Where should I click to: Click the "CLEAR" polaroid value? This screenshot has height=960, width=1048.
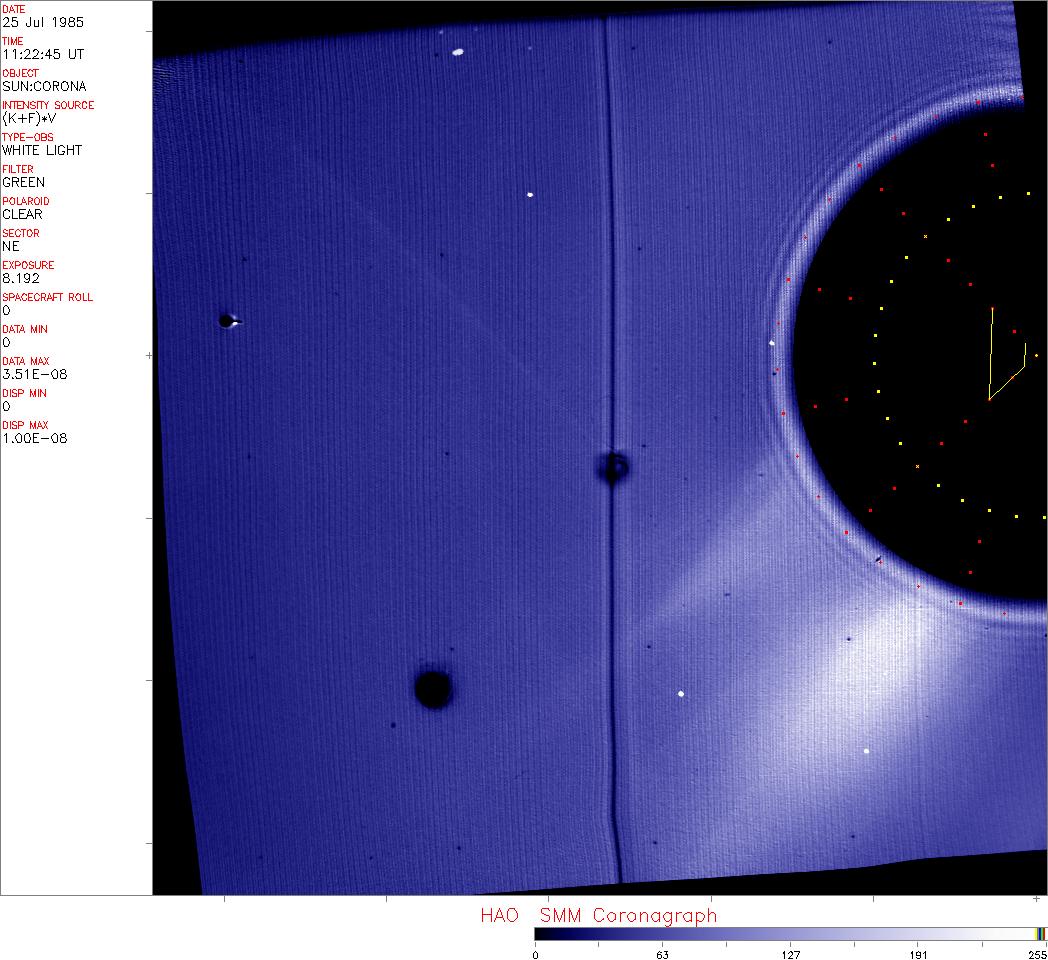[22, 214]
